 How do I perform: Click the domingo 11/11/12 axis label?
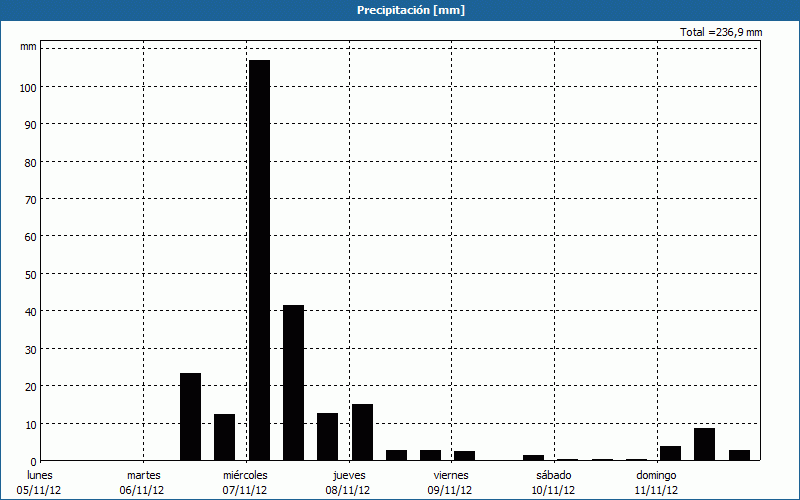coord(657,482)
